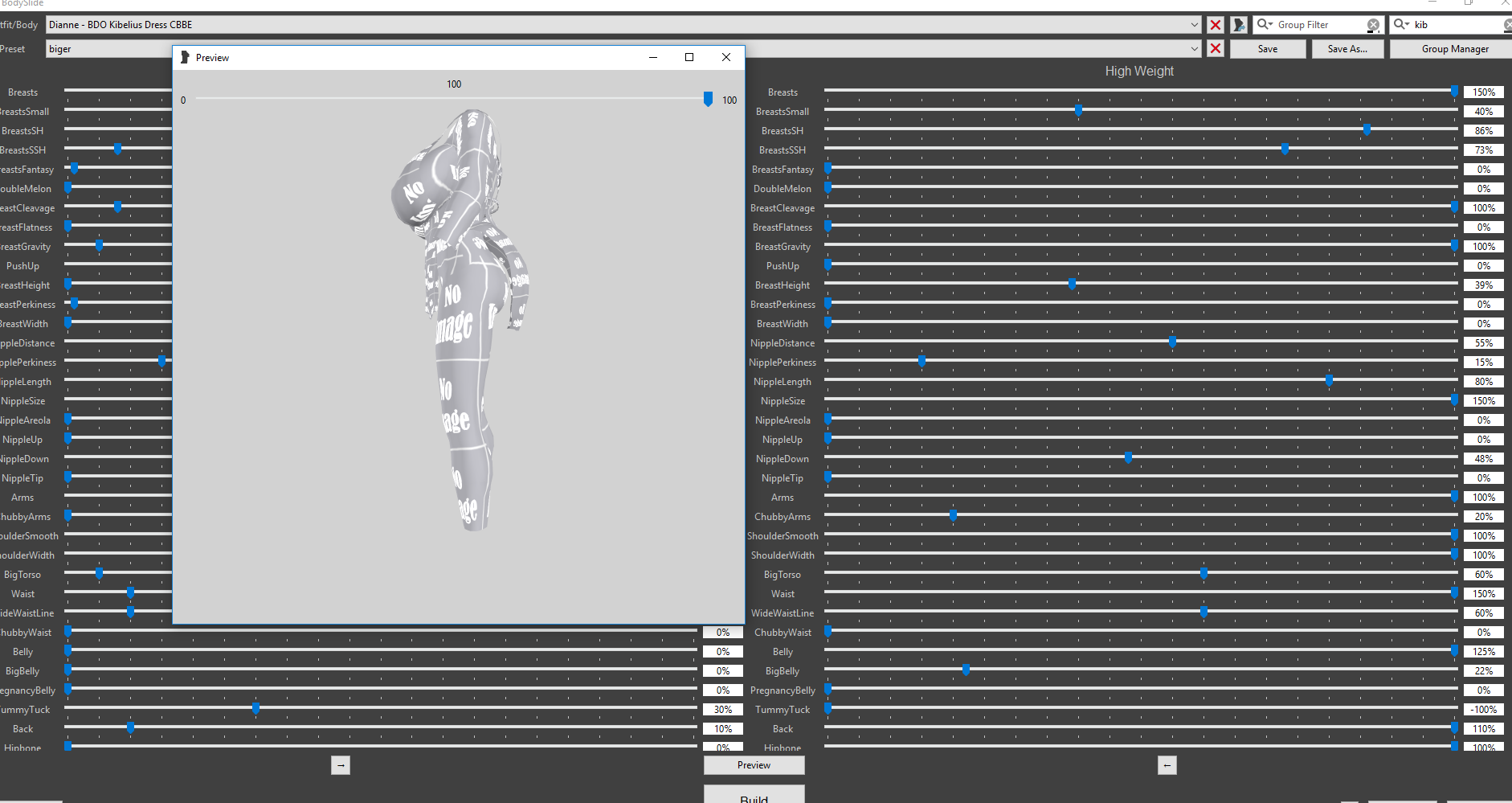Click the High Weight heading text
1512x803 pixels.
(1139, 72)
